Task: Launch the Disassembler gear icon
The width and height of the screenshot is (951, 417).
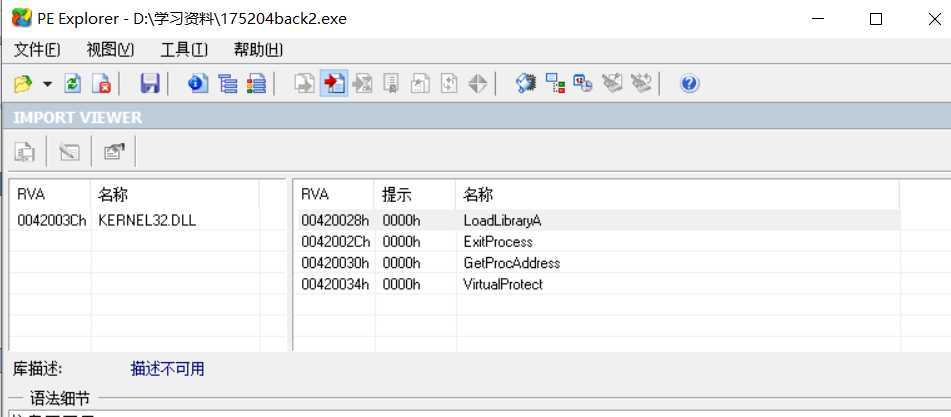Action: 526,84
